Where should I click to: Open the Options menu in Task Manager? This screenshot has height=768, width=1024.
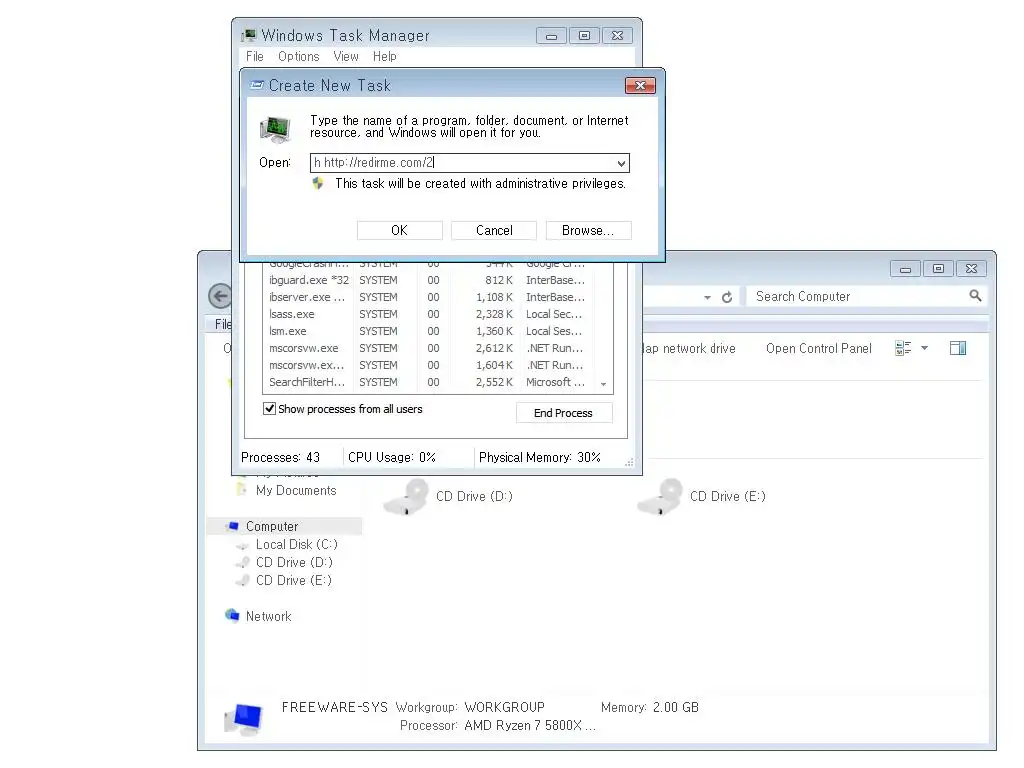(x=298, y=57)
